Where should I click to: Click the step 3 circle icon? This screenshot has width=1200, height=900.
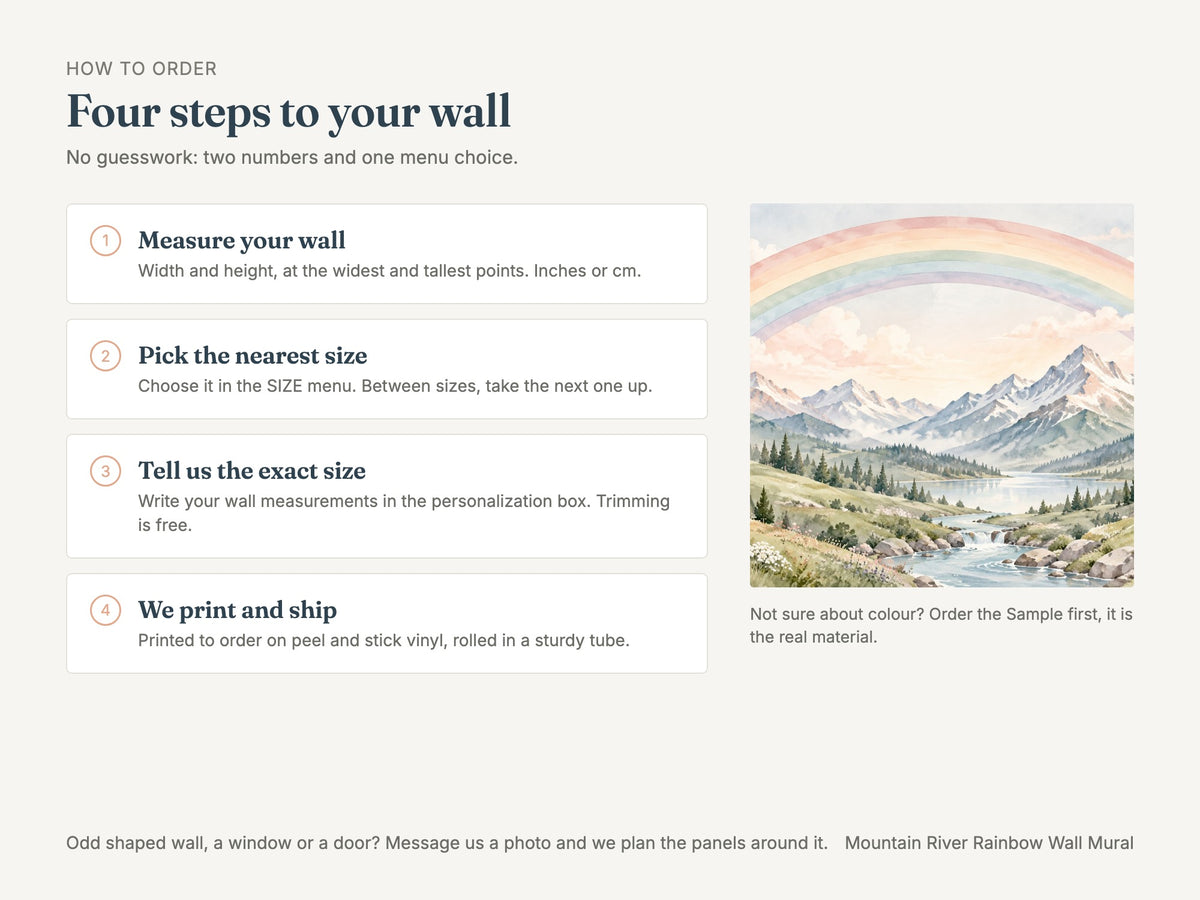[x=105, y=470]
